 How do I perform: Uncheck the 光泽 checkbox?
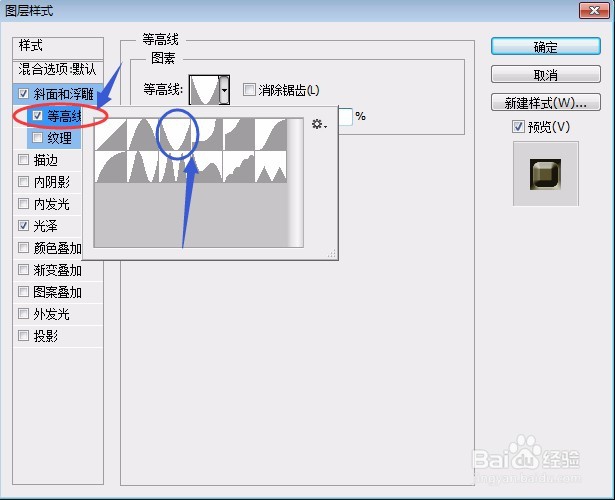point(24,225)
